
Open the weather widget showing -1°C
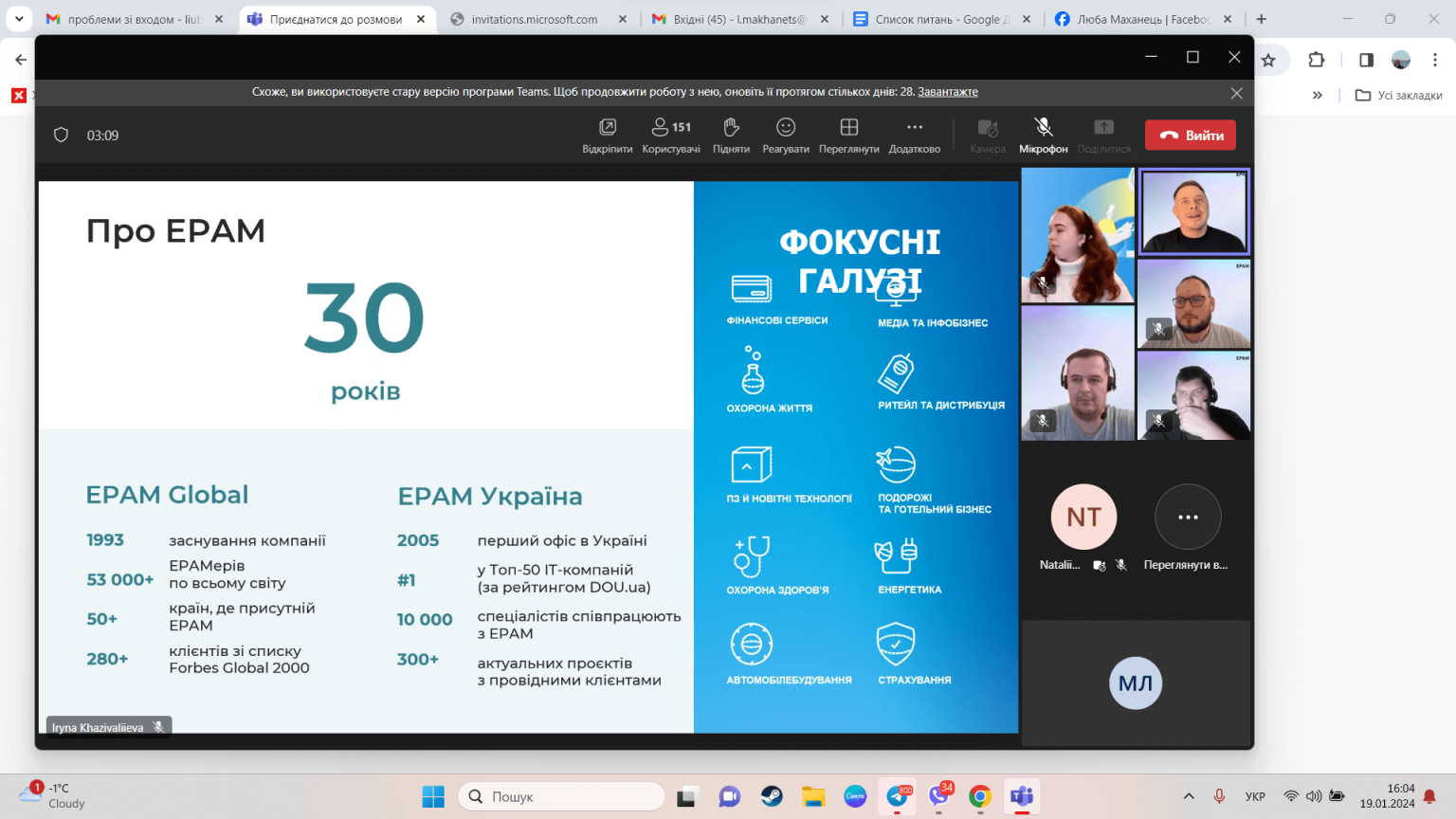pos(55,795)
